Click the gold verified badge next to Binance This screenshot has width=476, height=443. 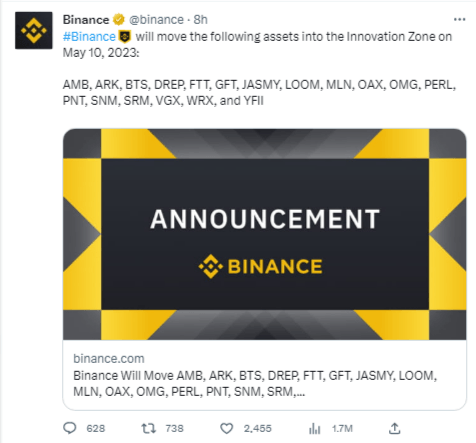click(x=118, y=20)
